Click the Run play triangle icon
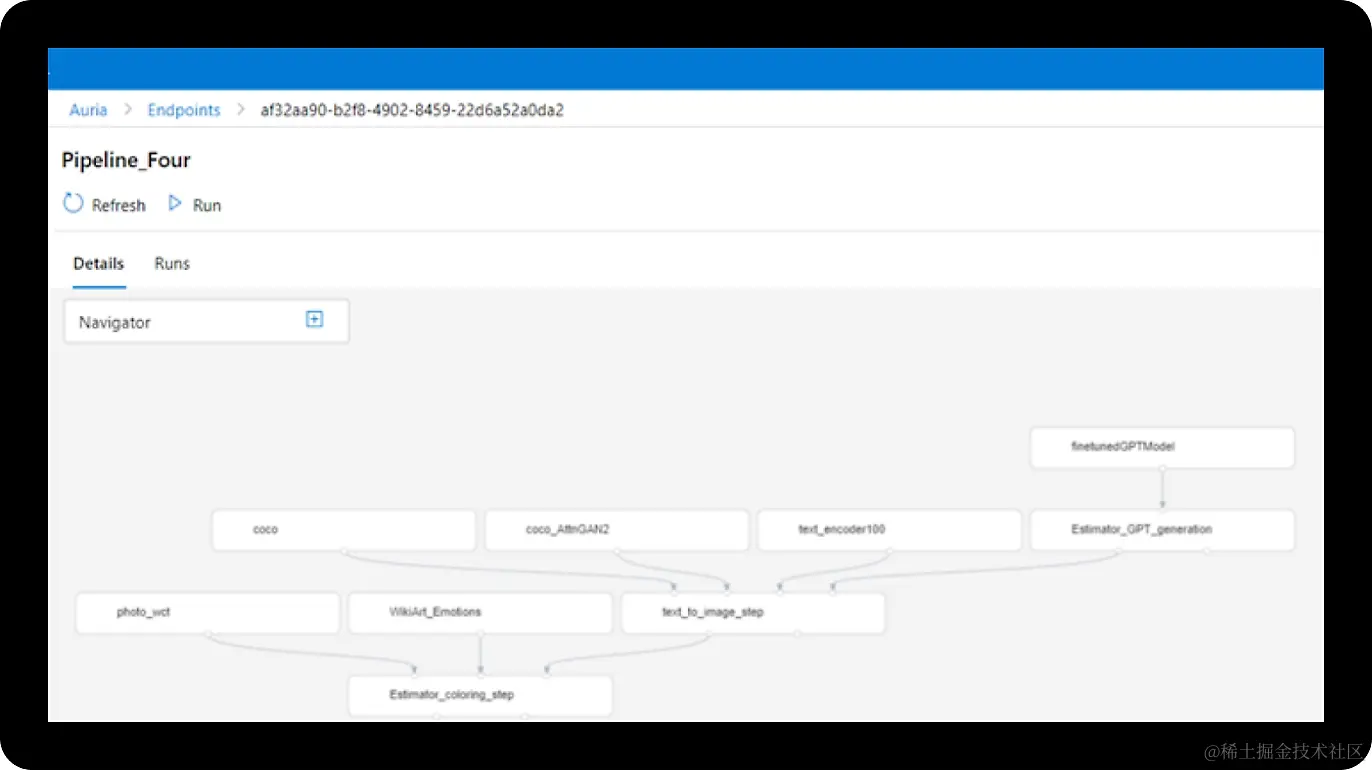1372x770 pixels. click(175, 203)
